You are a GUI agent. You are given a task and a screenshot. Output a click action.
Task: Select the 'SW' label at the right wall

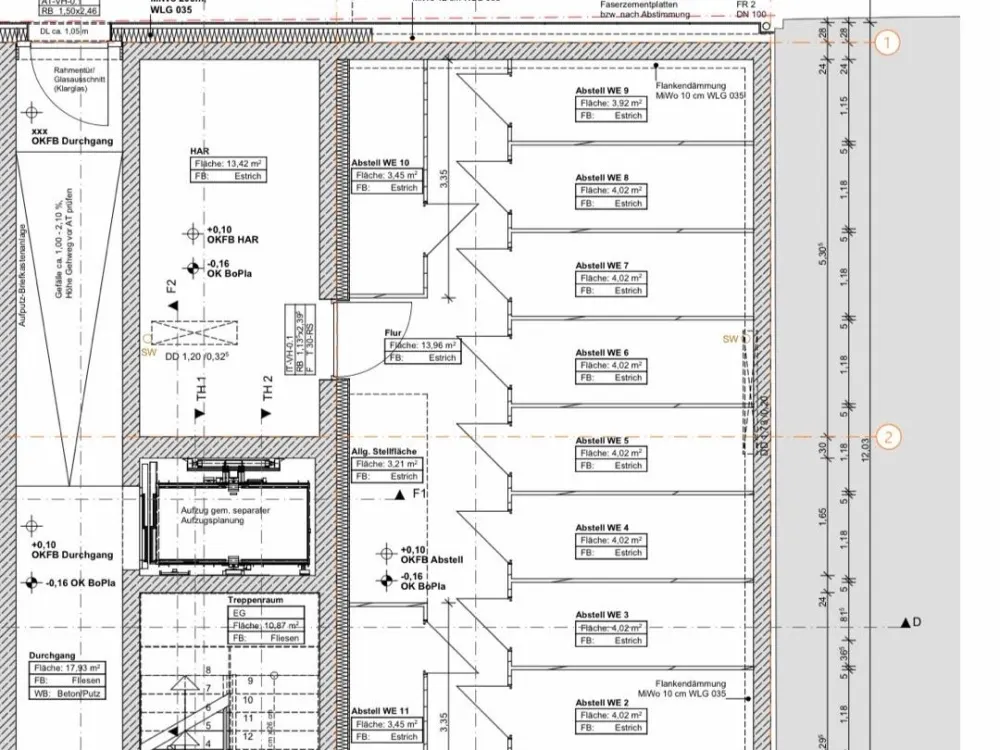730,339
